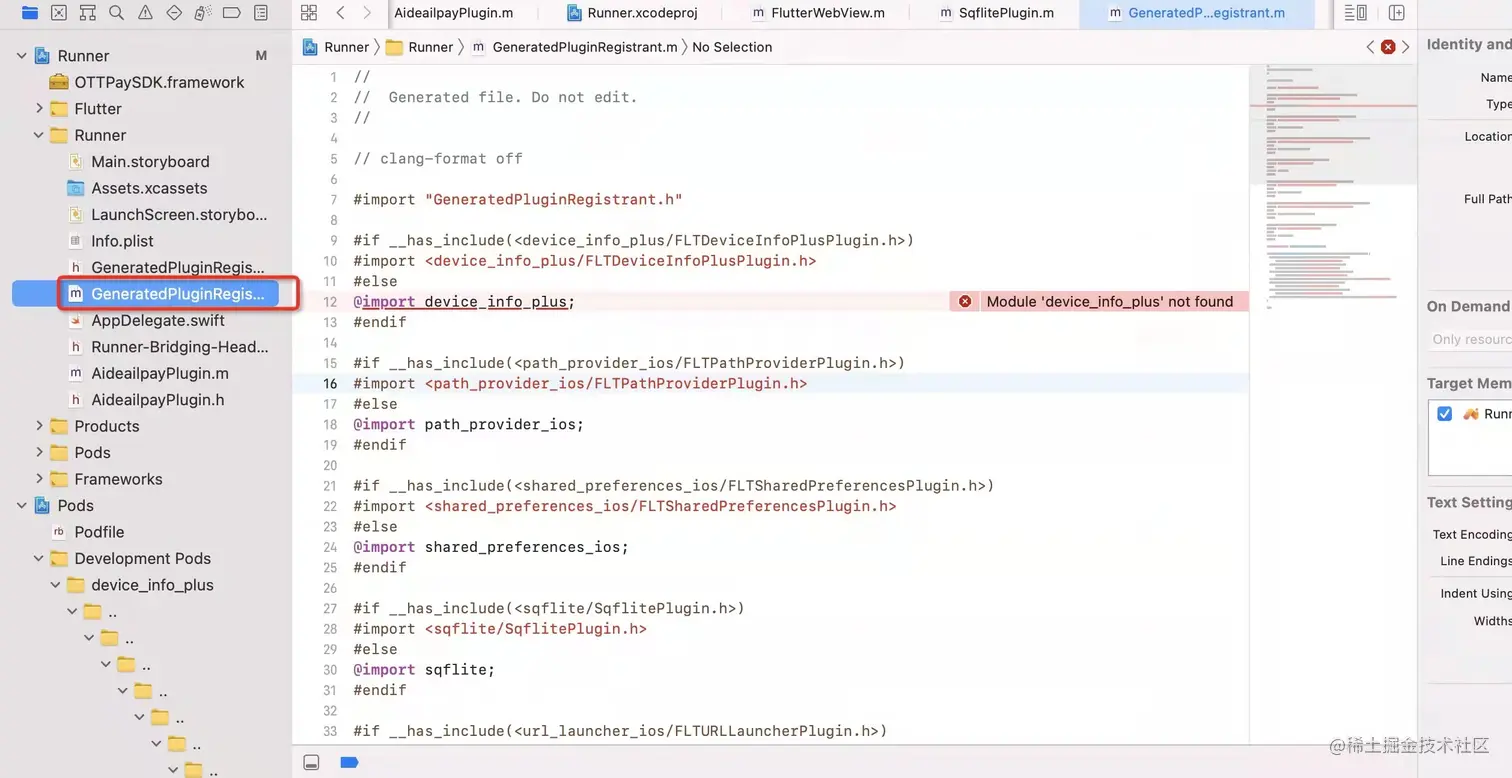The height and width of the screenshot is (778, 1512).
Task: Open the AppDelegate.swift file
Action: (x=157, y=320)
